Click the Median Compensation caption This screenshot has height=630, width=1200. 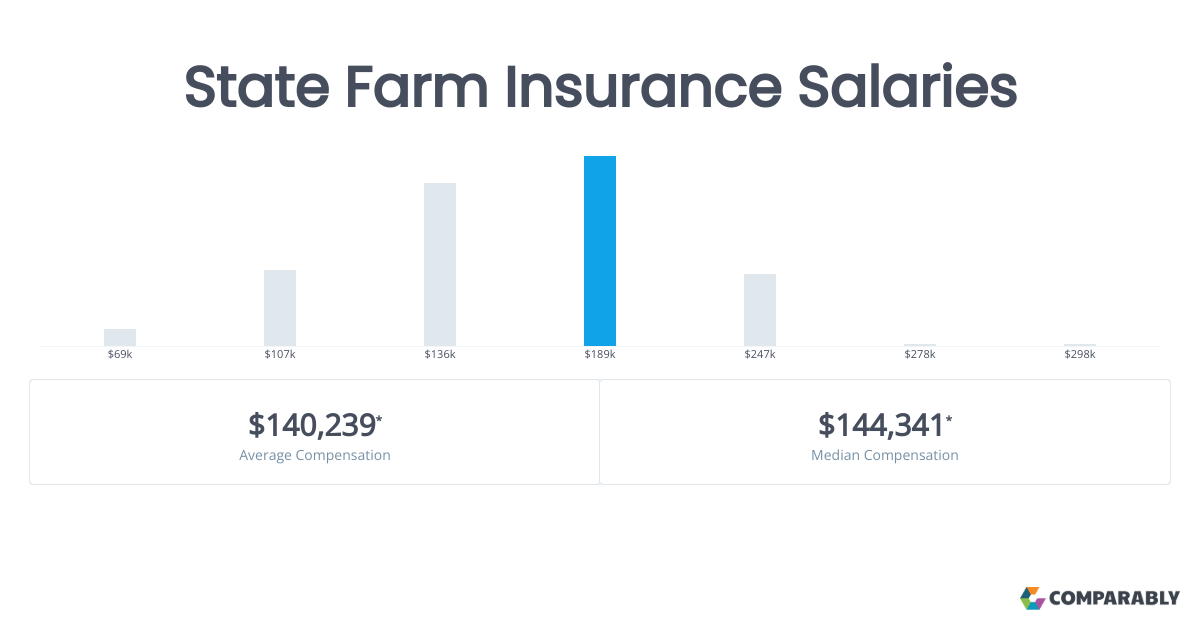point(885,455)
